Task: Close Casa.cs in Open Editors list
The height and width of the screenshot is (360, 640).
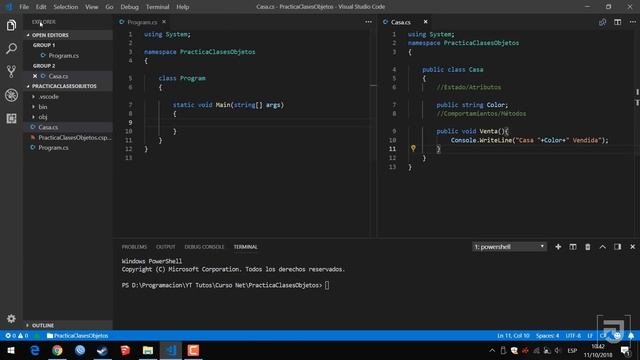Action: (x=35, y=76)
